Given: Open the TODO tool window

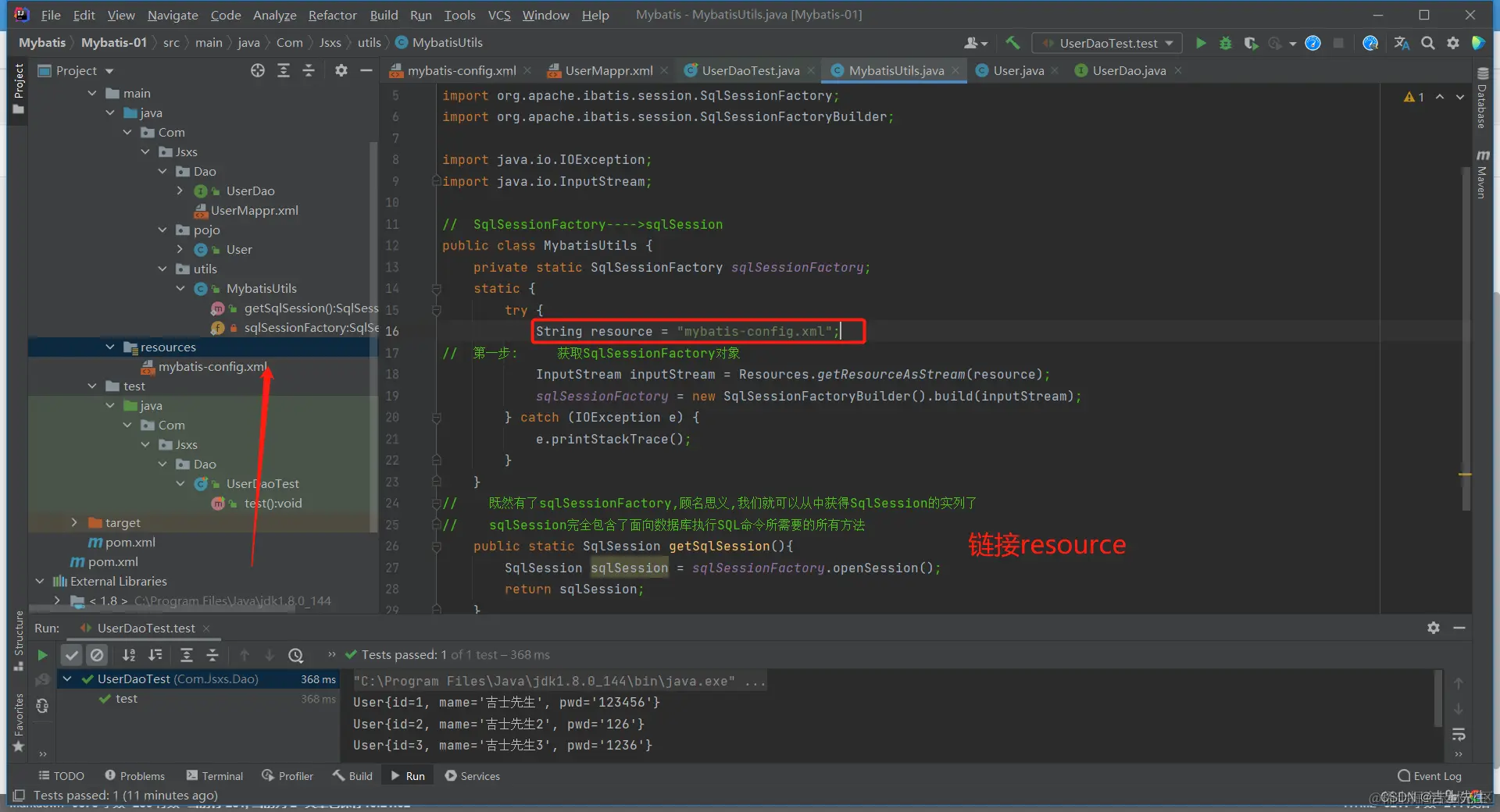Looking at the screenshot, I should pyautogui.click(x=62, y=776).
